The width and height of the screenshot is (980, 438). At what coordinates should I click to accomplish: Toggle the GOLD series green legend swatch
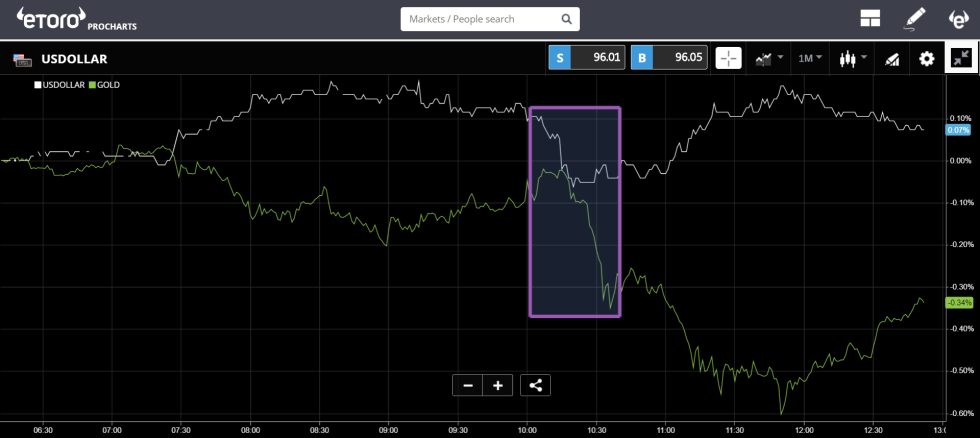point(94,86)
